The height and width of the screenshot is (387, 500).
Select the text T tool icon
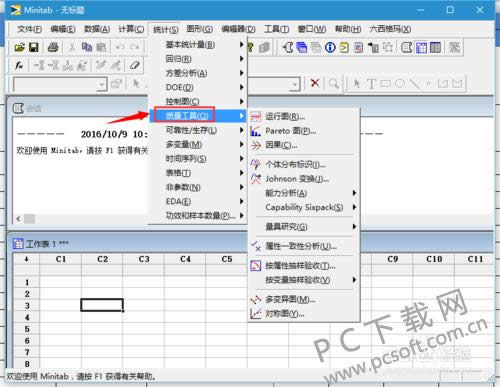click(x=372, y=83)
